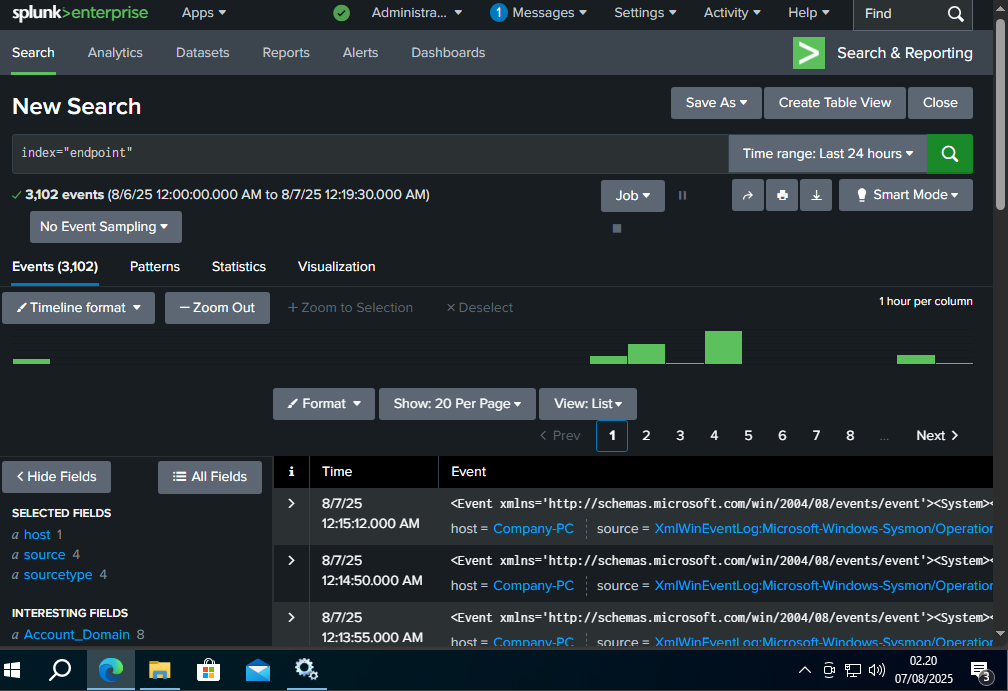Open the Format dropdown above events
Screen dimensions: 1008x691
pos(323,404)
